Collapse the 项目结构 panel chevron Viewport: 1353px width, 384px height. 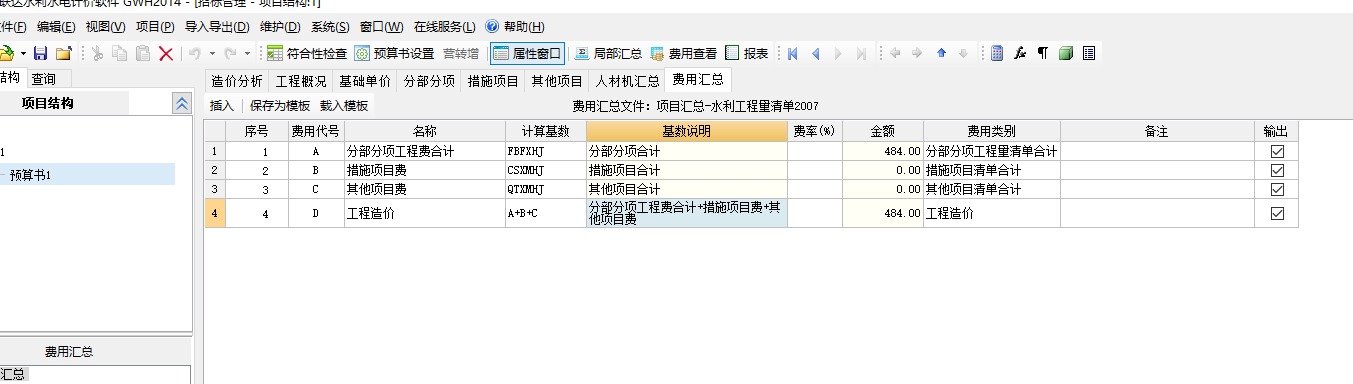tap(181, 103)
